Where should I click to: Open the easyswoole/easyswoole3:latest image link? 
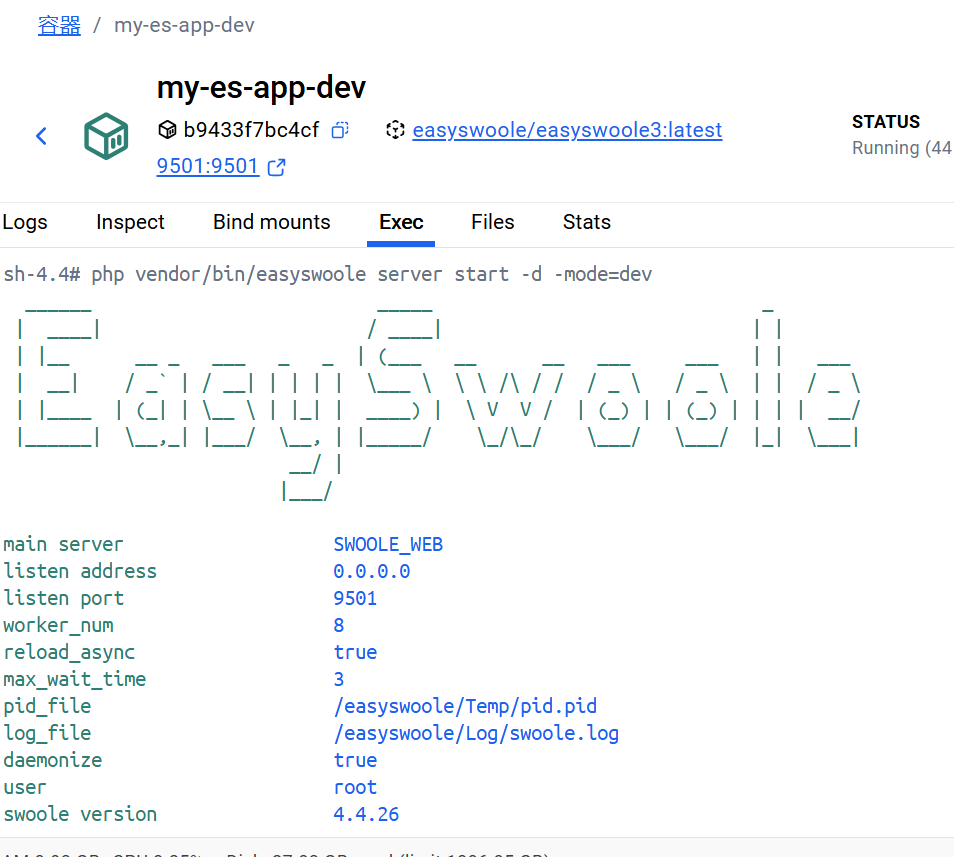coord(567,130)
